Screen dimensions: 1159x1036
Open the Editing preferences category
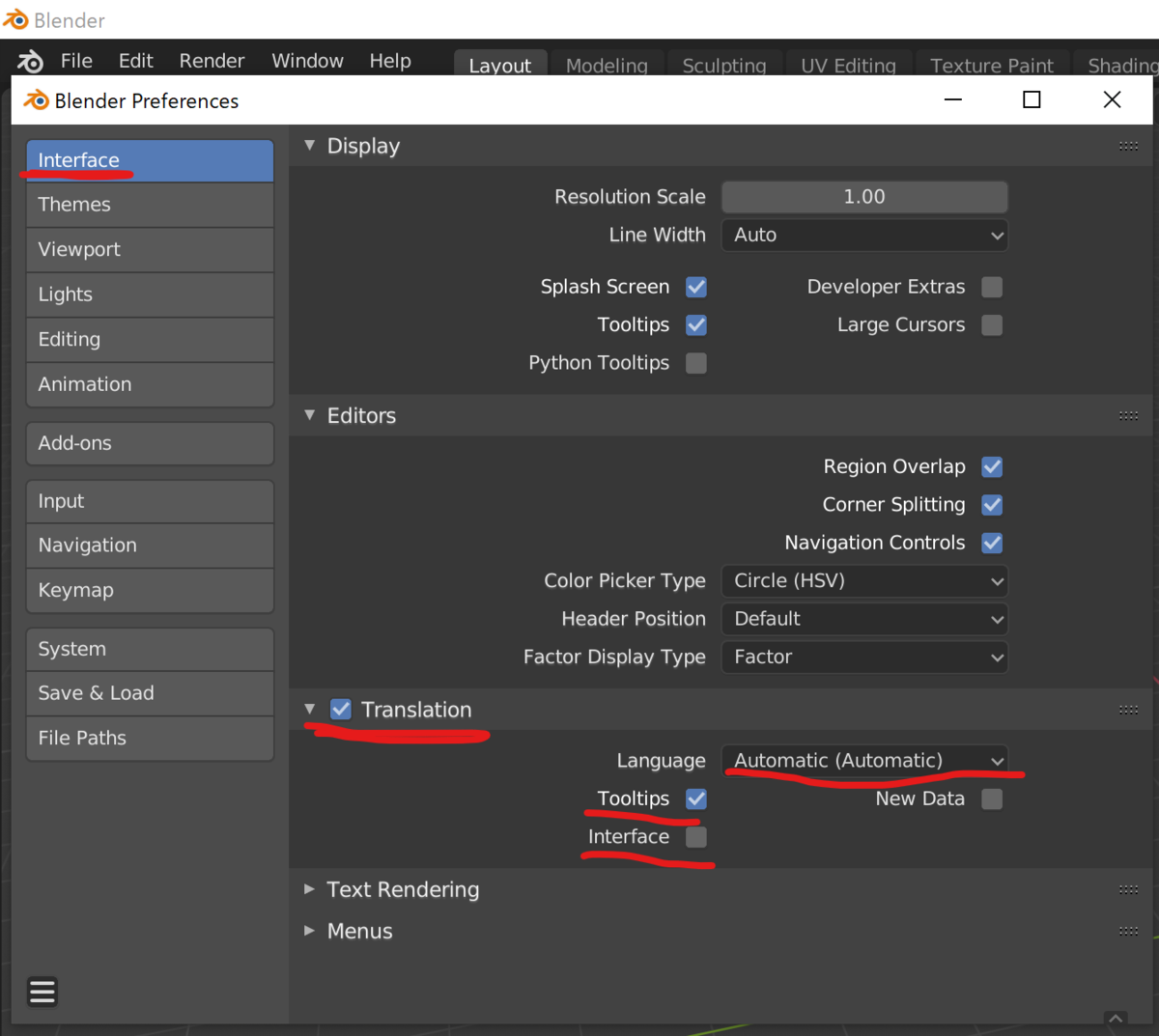tap(150, 339)
